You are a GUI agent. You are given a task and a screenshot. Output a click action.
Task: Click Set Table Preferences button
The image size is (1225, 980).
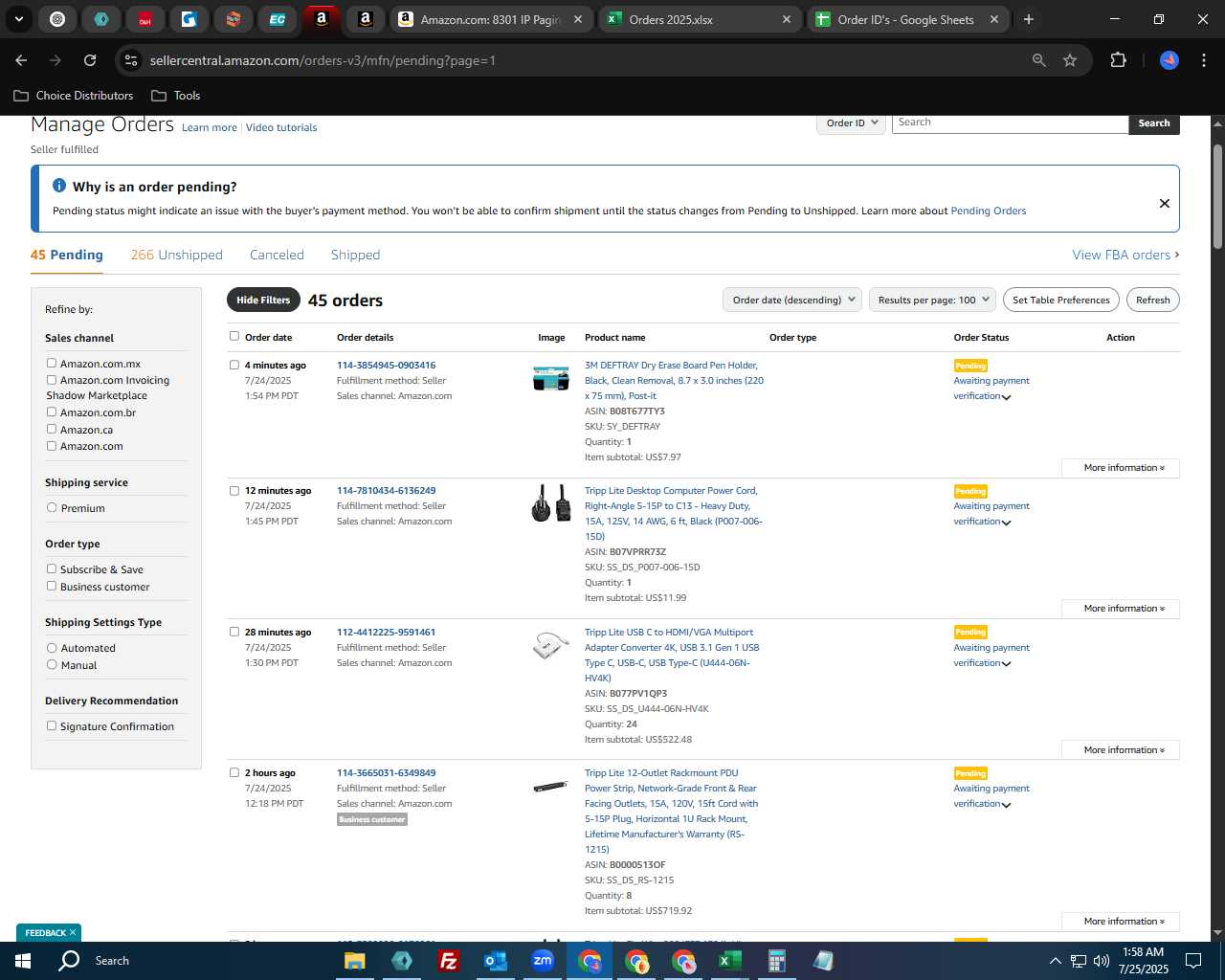[x=1061, y=300]
